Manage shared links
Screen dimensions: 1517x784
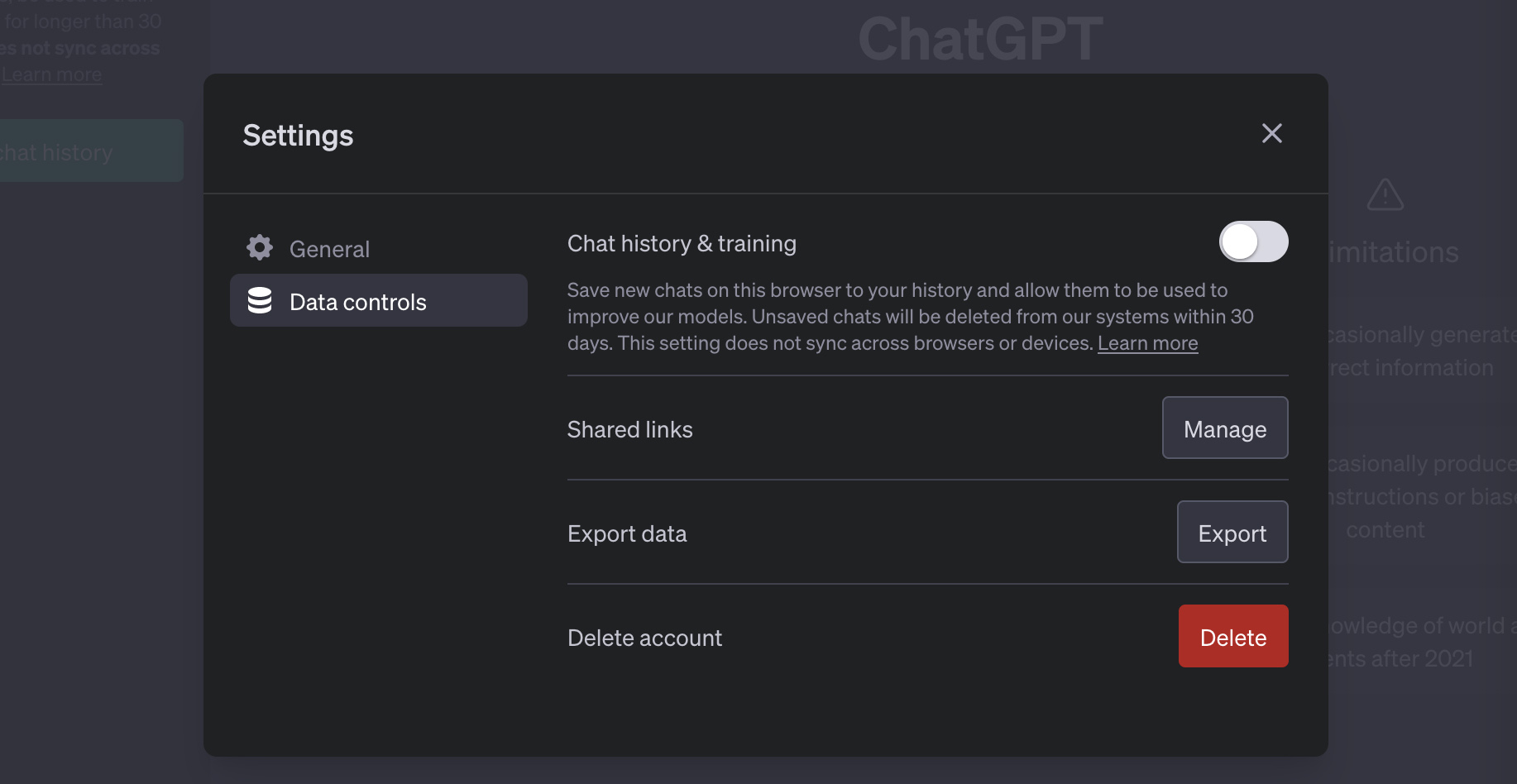(1225, 428)
